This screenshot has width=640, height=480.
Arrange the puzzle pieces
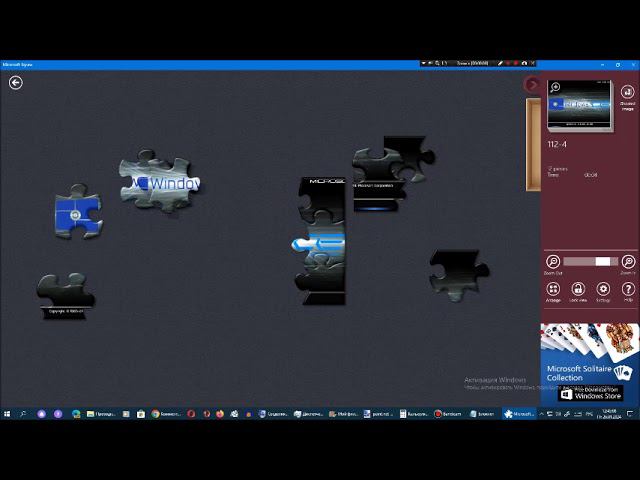point(553,291)
